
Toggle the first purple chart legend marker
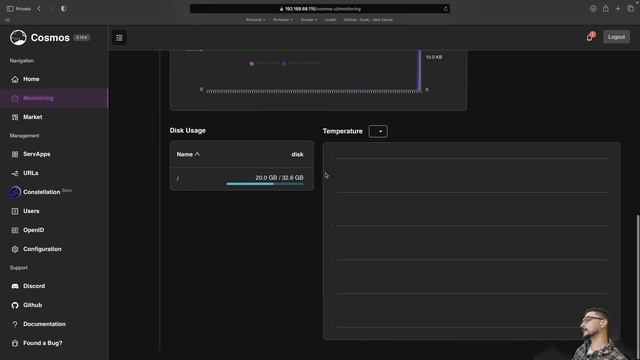tap(251, 63)
